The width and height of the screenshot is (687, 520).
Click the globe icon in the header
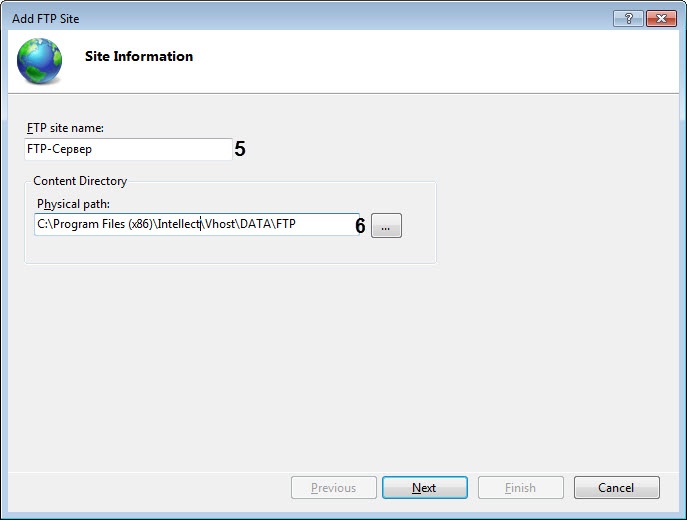pos(39,60)
